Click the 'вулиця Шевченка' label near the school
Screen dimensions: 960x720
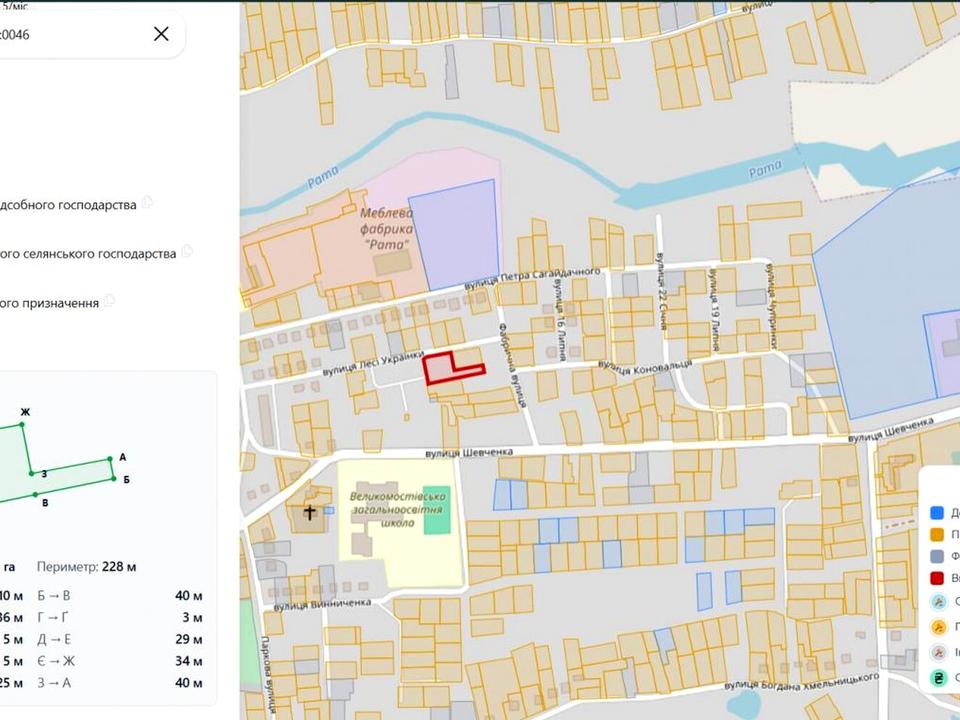pos(469,453)
